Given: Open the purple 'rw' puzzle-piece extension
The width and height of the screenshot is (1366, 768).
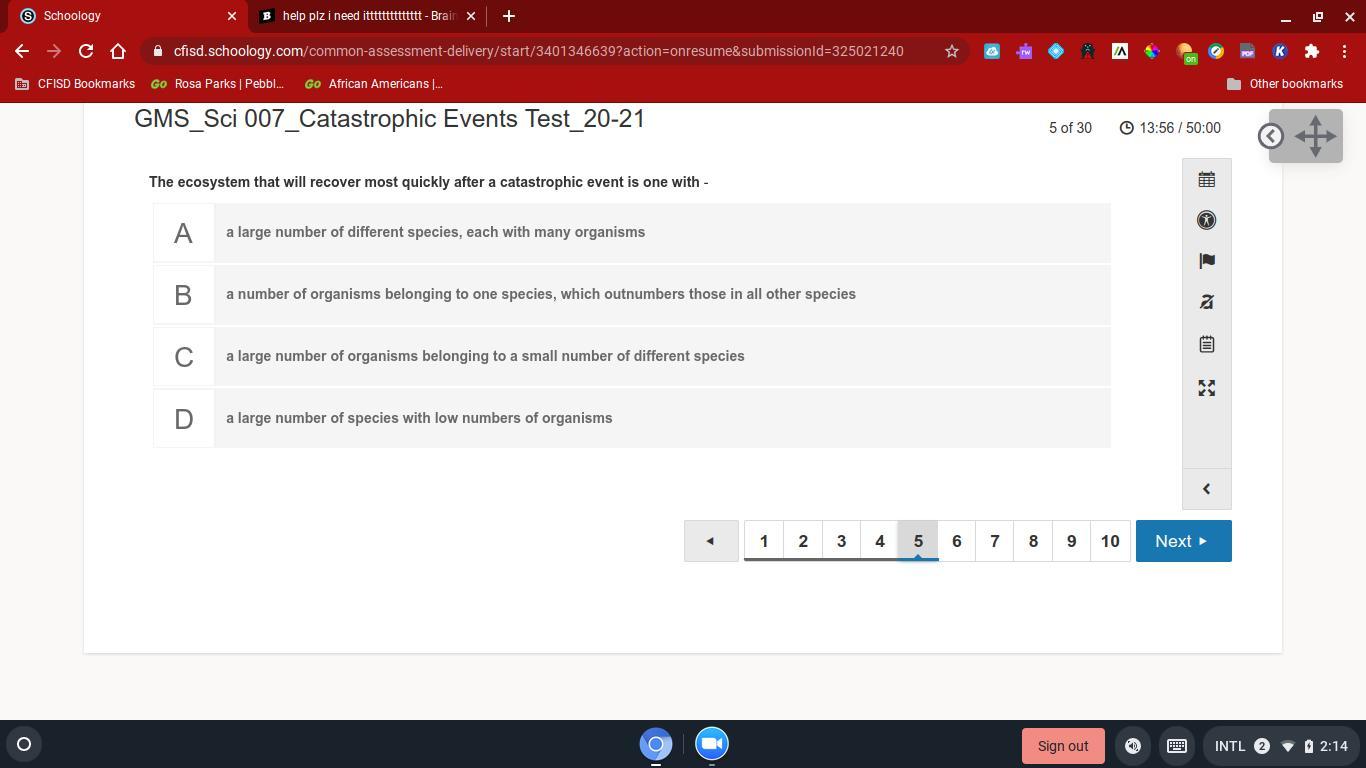Looking at the screenshot, I should (1024, 51).
